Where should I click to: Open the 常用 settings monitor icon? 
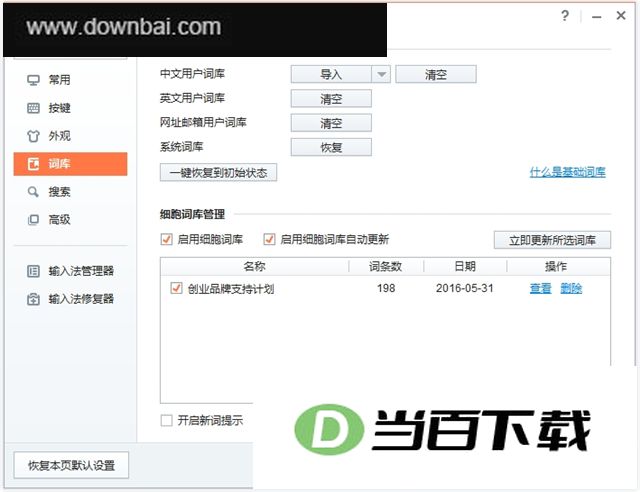coord(33,80)
